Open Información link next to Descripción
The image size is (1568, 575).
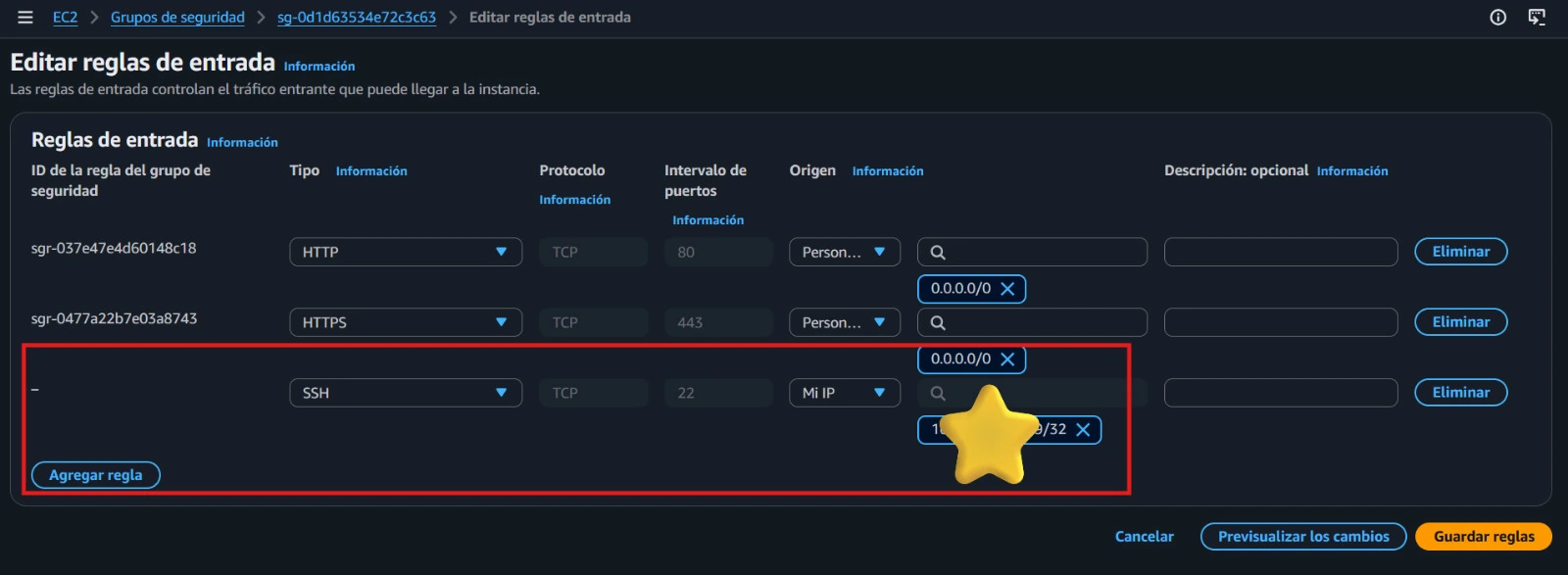click(1352, 171)
